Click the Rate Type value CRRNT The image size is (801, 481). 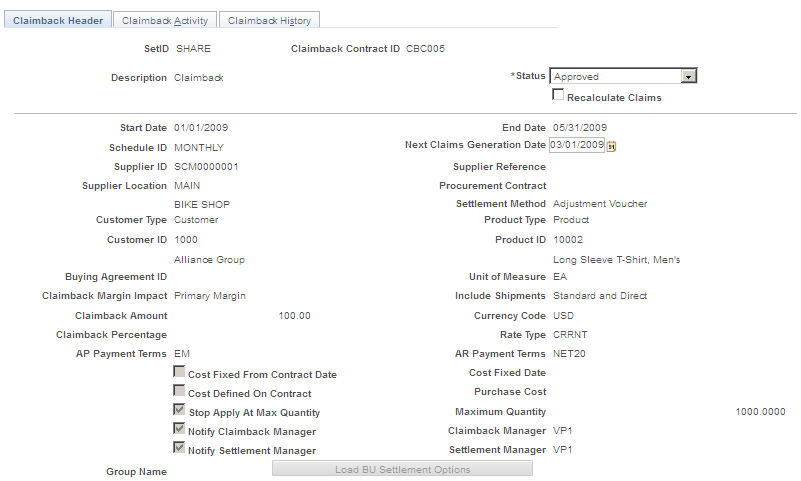click(x=570, y=334)
